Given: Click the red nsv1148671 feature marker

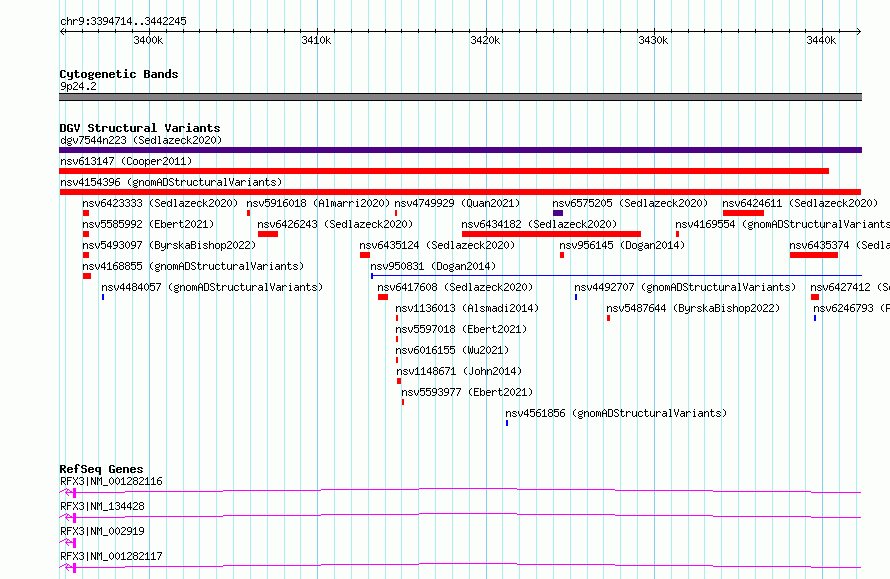Looking at the screenshot, I should click(x=399, y=381).
